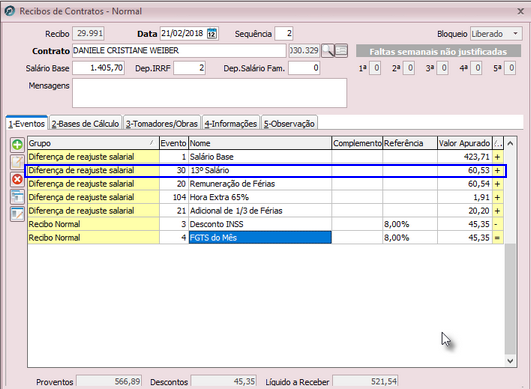
Task: Click the Salário Base field
Action: pos(99,68)
